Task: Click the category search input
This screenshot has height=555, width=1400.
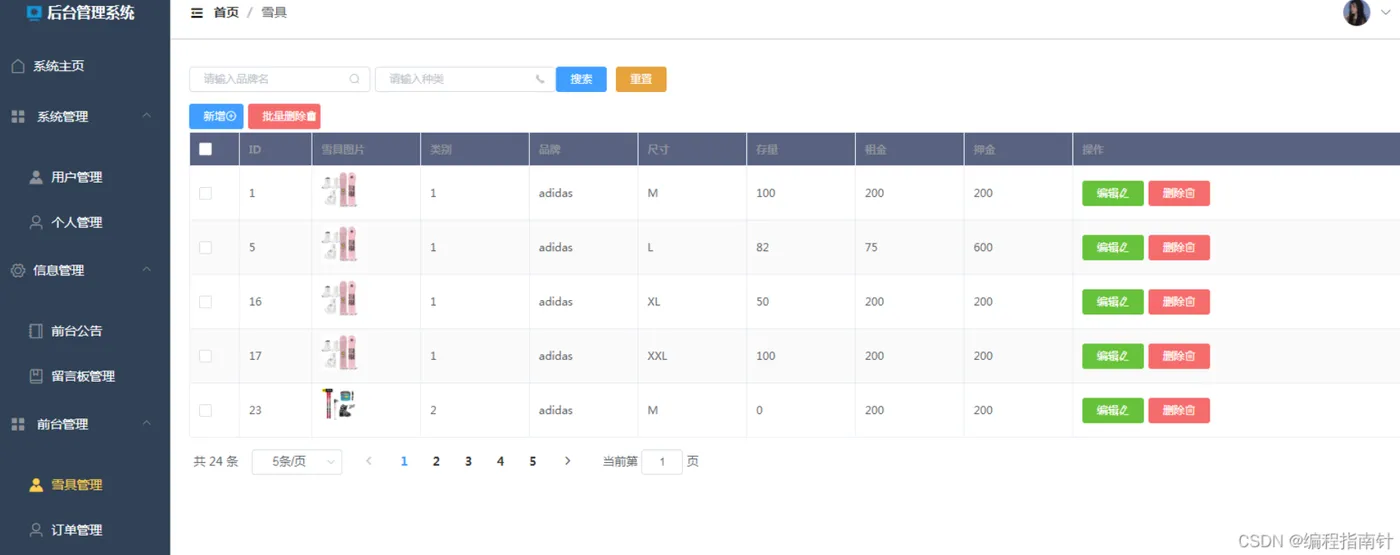Action: tap(465, 79)
